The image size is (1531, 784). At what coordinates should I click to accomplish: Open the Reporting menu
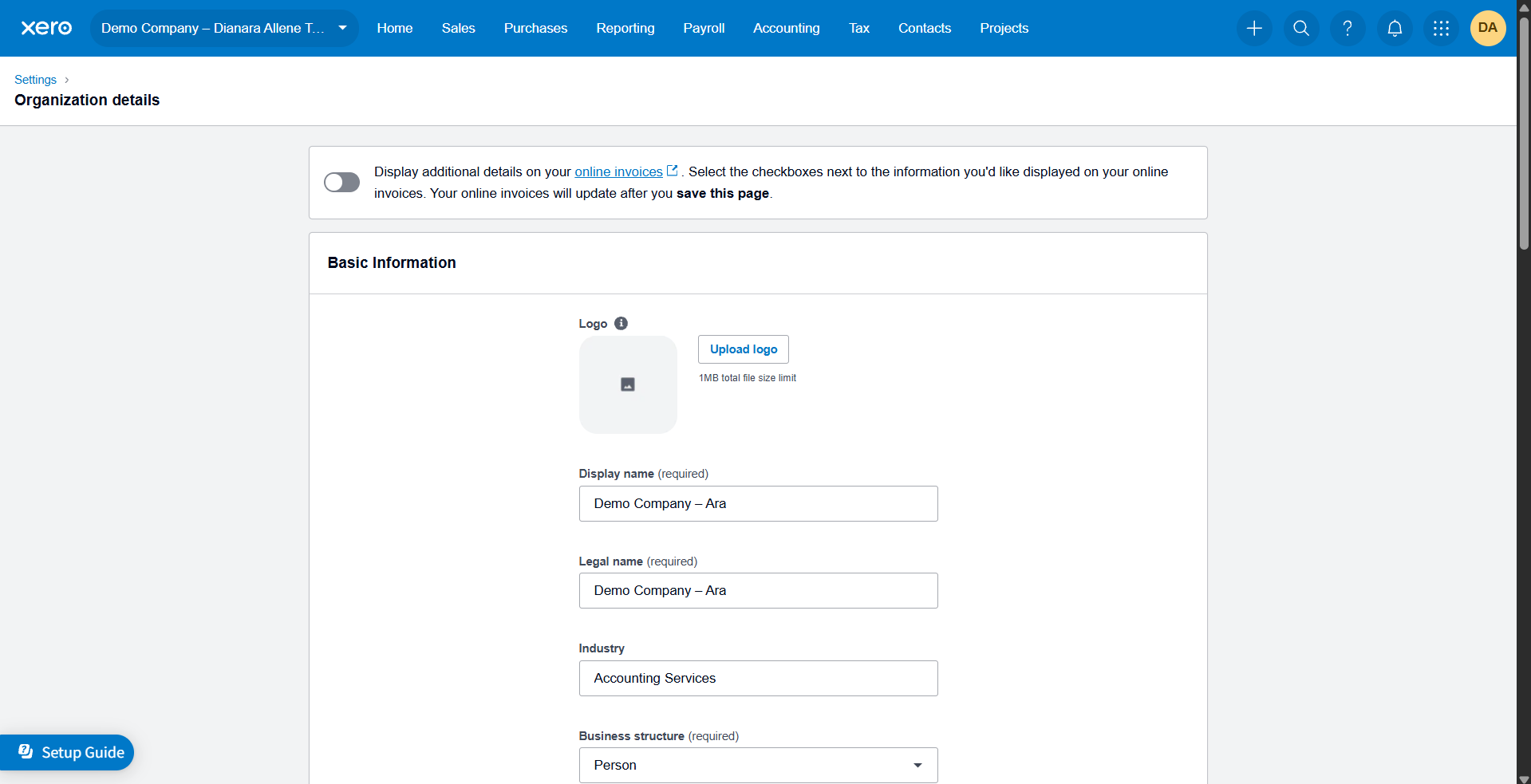(x=625, y=28)
